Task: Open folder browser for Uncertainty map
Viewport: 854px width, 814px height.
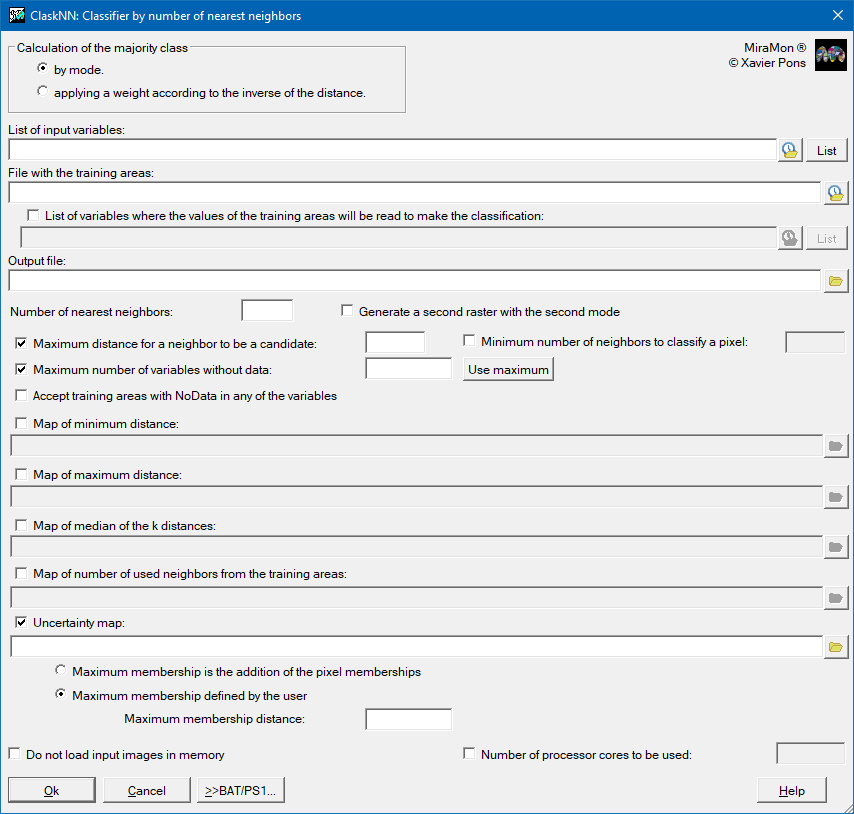Action: tap(835, 647)
